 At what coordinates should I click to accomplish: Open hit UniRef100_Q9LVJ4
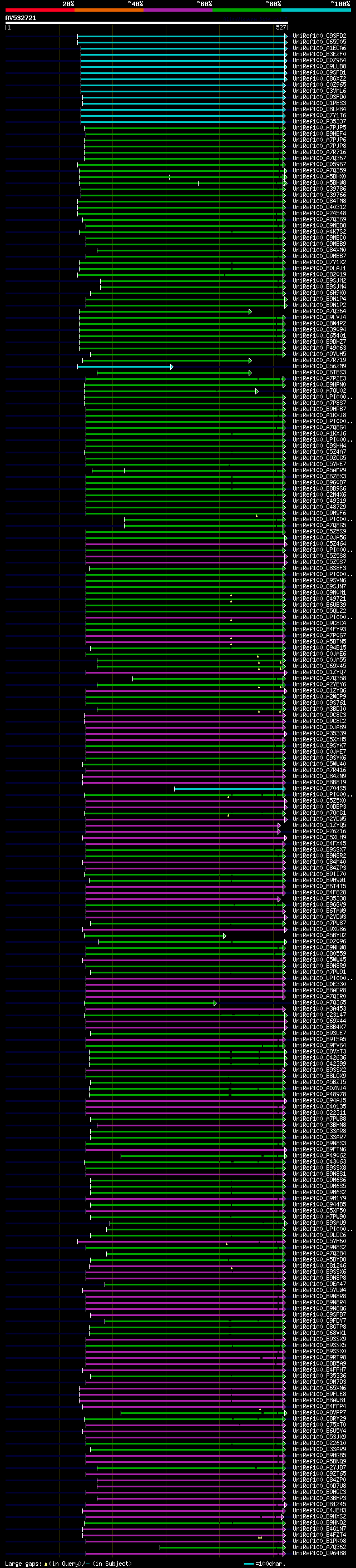319,317
